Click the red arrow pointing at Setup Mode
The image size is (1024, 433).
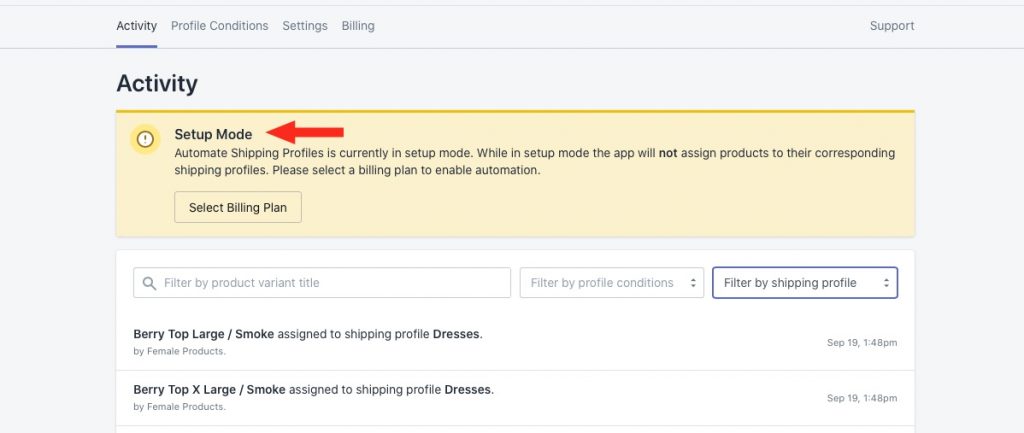(306, 133)
